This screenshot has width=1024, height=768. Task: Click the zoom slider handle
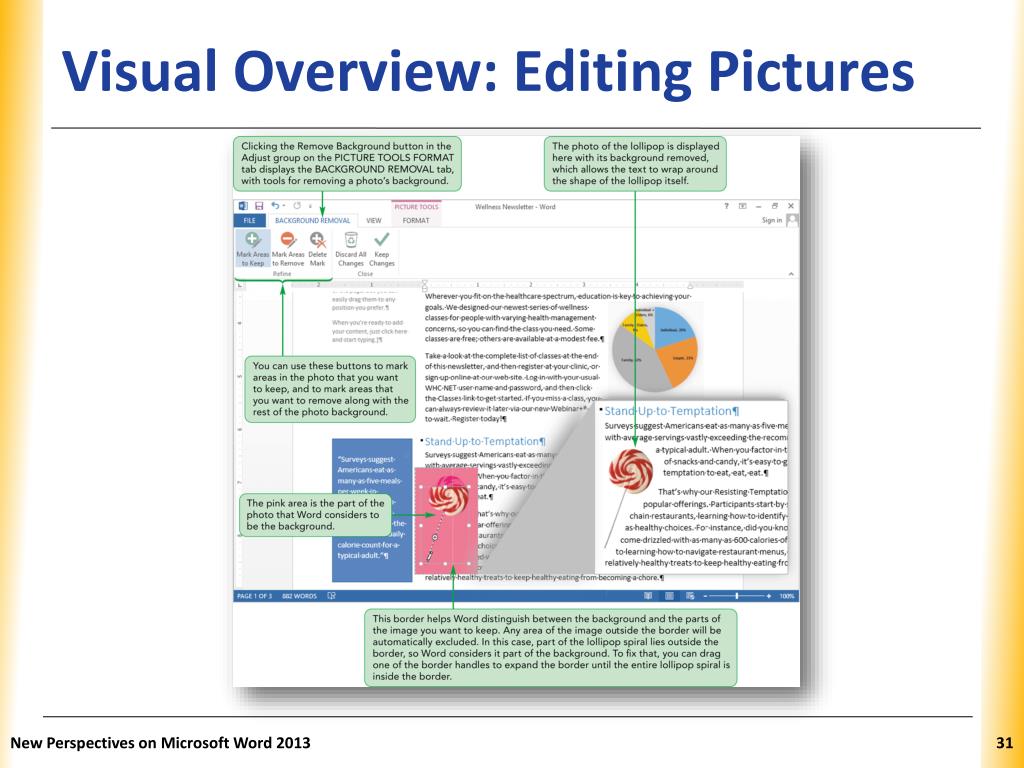737,596
